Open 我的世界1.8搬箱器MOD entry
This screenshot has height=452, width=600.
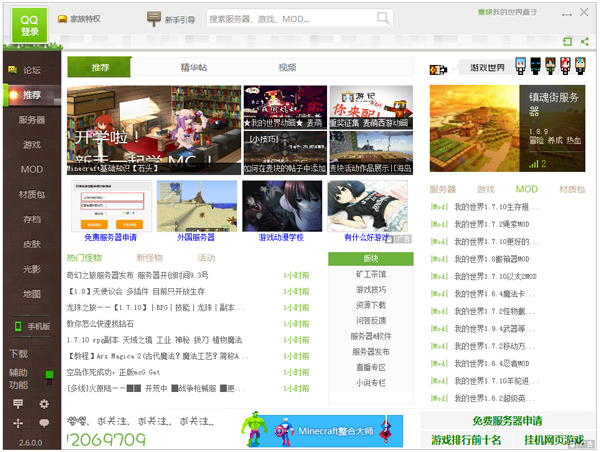point(491,259)
